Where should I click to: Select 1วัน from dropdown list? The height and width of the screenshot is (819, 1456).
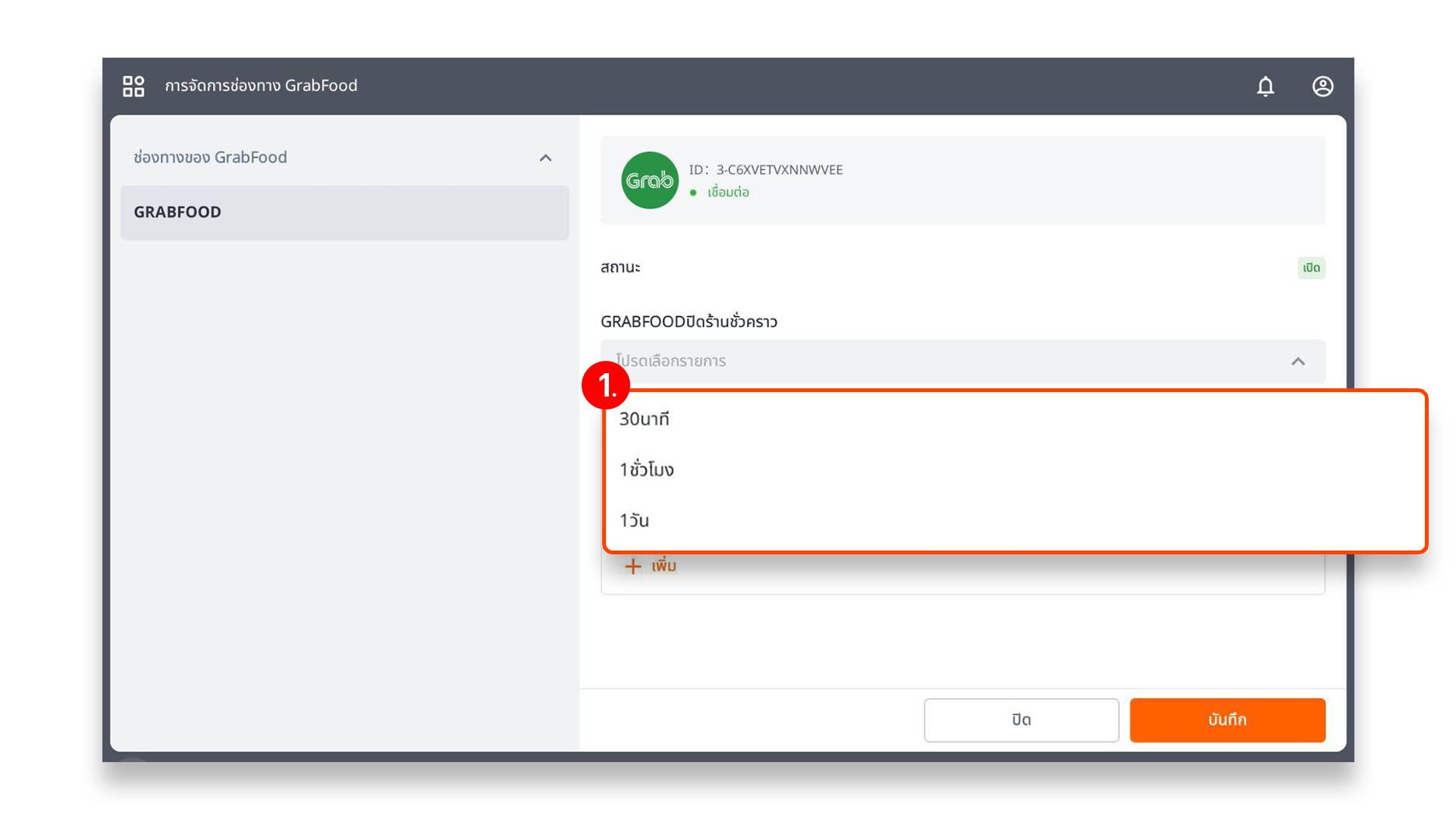tap(636, 520)
